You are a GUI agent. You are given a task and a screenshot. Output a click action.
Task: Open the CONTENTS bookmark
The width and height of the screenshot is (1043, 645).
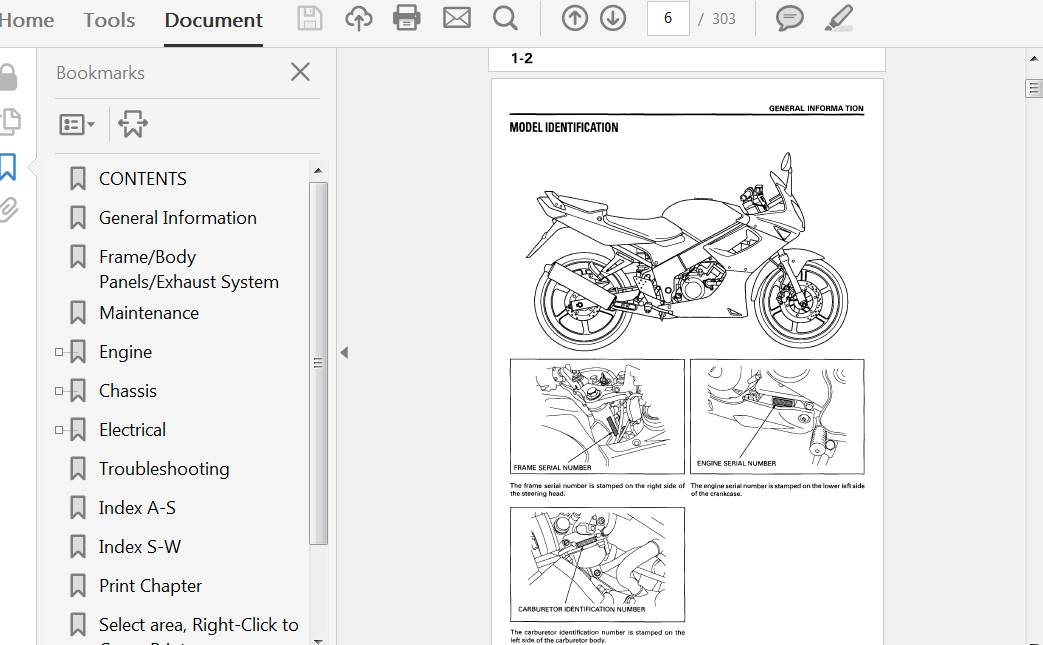[x=142, y=179]
